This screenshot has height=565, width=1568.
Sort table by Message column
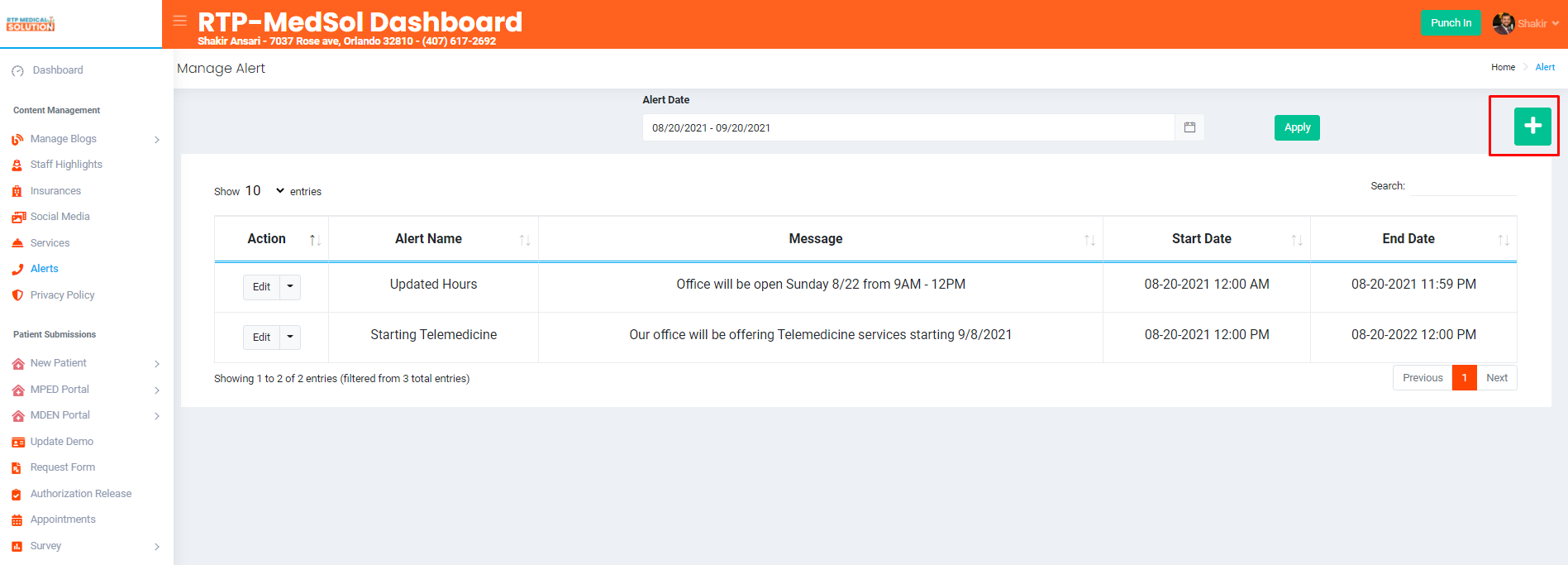coord(821,239)
